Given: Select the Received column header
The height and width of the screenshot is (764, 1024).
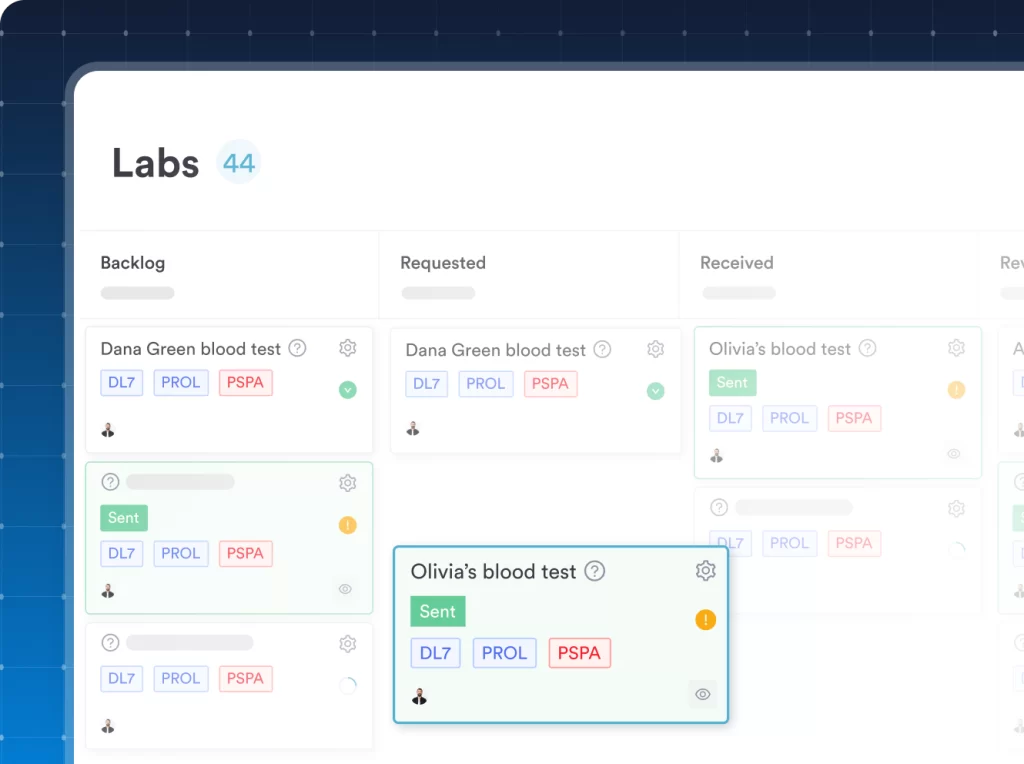Looking at the screenshot, I should tap(737, 263).
